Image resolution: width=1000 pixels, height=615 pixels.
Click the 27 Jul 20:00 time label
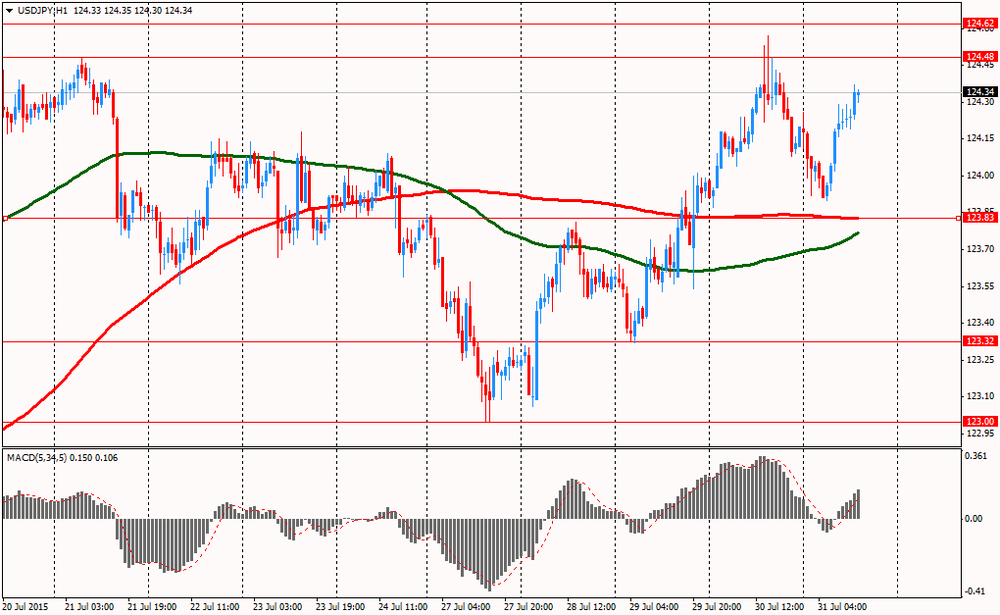click(528, 607)
